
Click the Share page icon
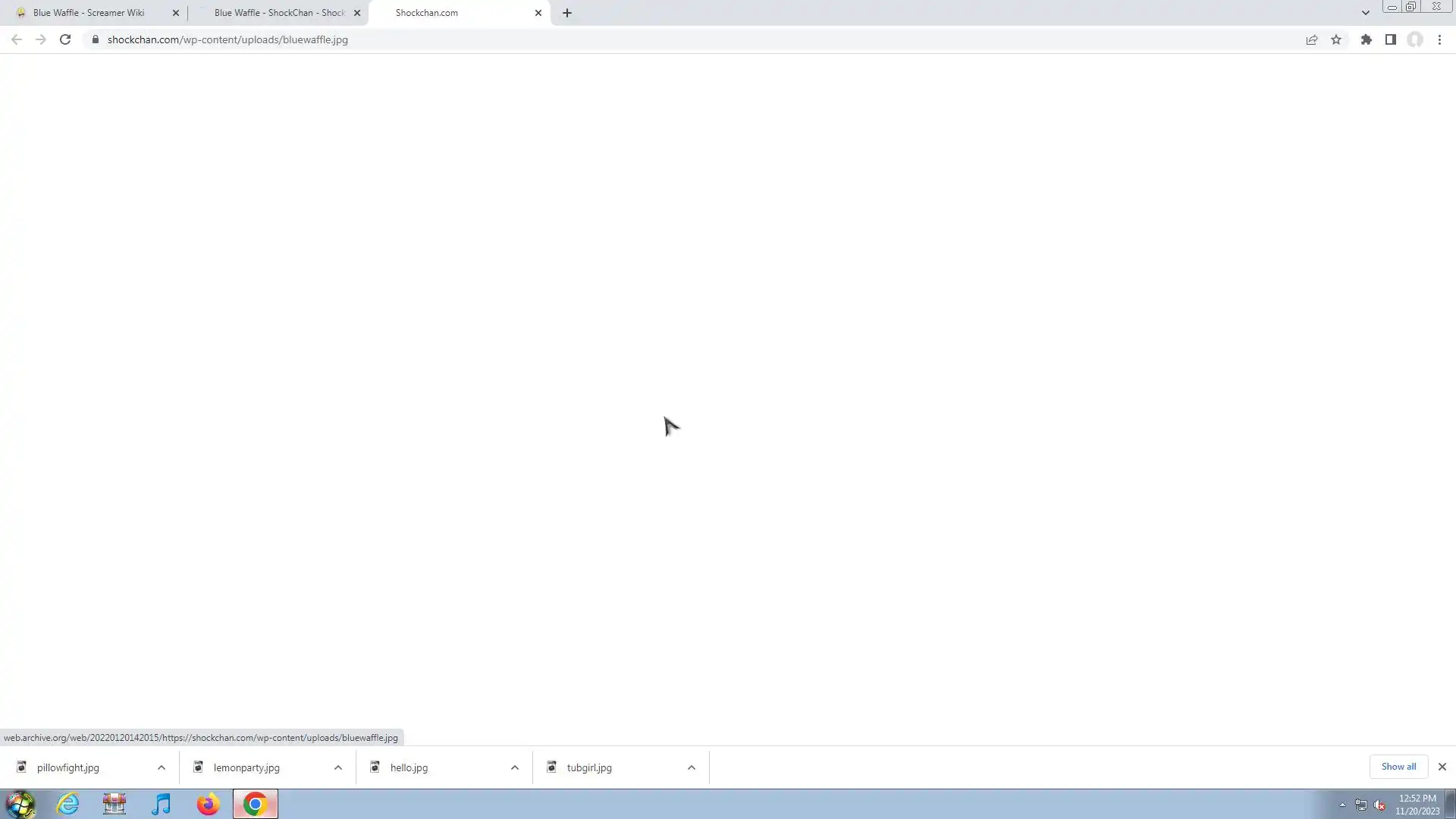(x=1311, y=39)
